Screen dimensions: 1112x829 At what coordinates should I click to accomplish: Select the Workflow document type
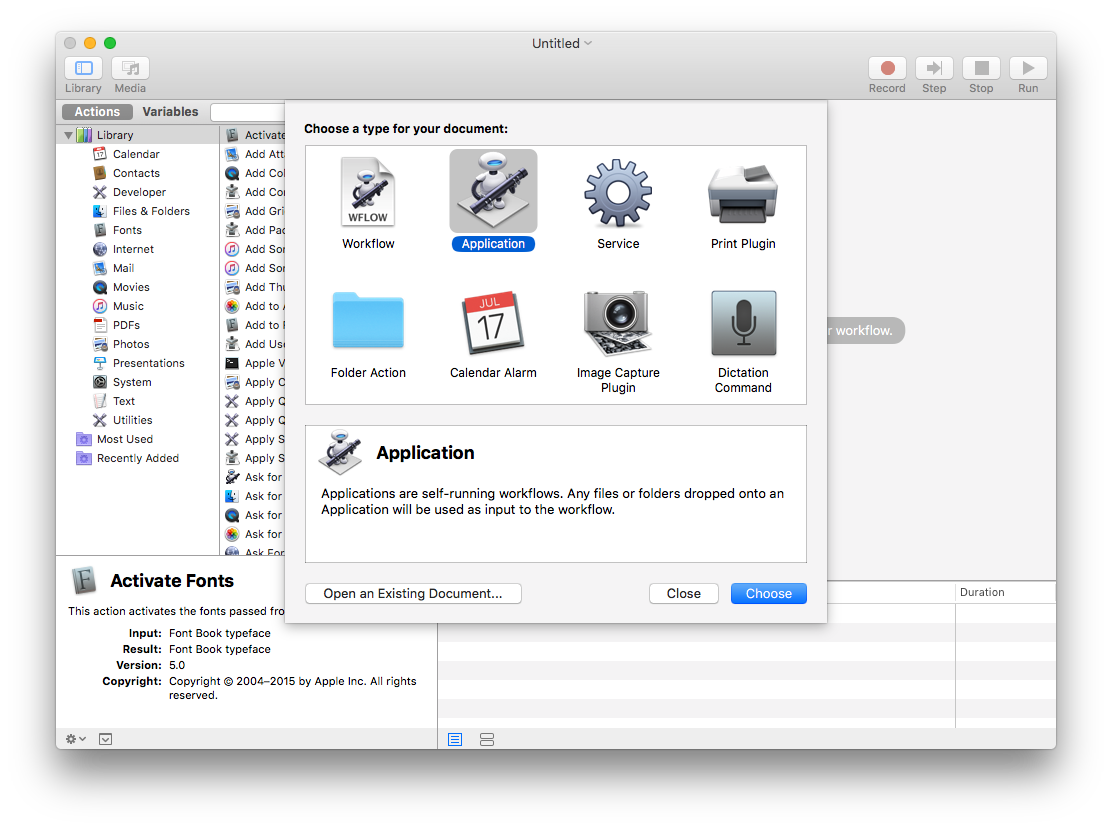(368, 203)
